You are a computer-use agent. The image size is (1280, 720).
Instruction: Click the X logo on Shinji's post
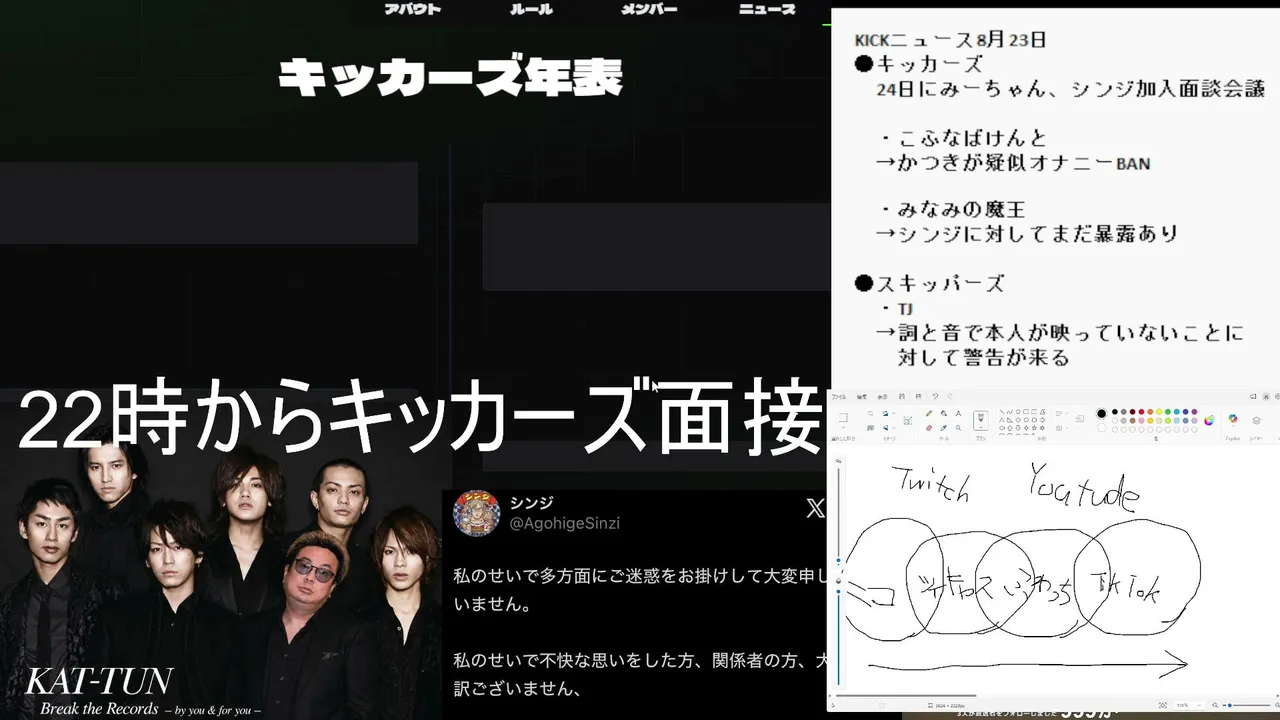[816, 508]
